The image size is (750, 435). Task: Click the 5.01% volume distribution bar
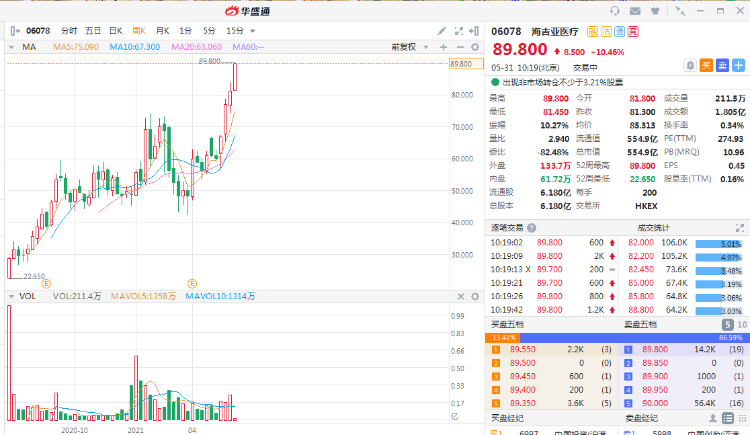coord(719,244)
